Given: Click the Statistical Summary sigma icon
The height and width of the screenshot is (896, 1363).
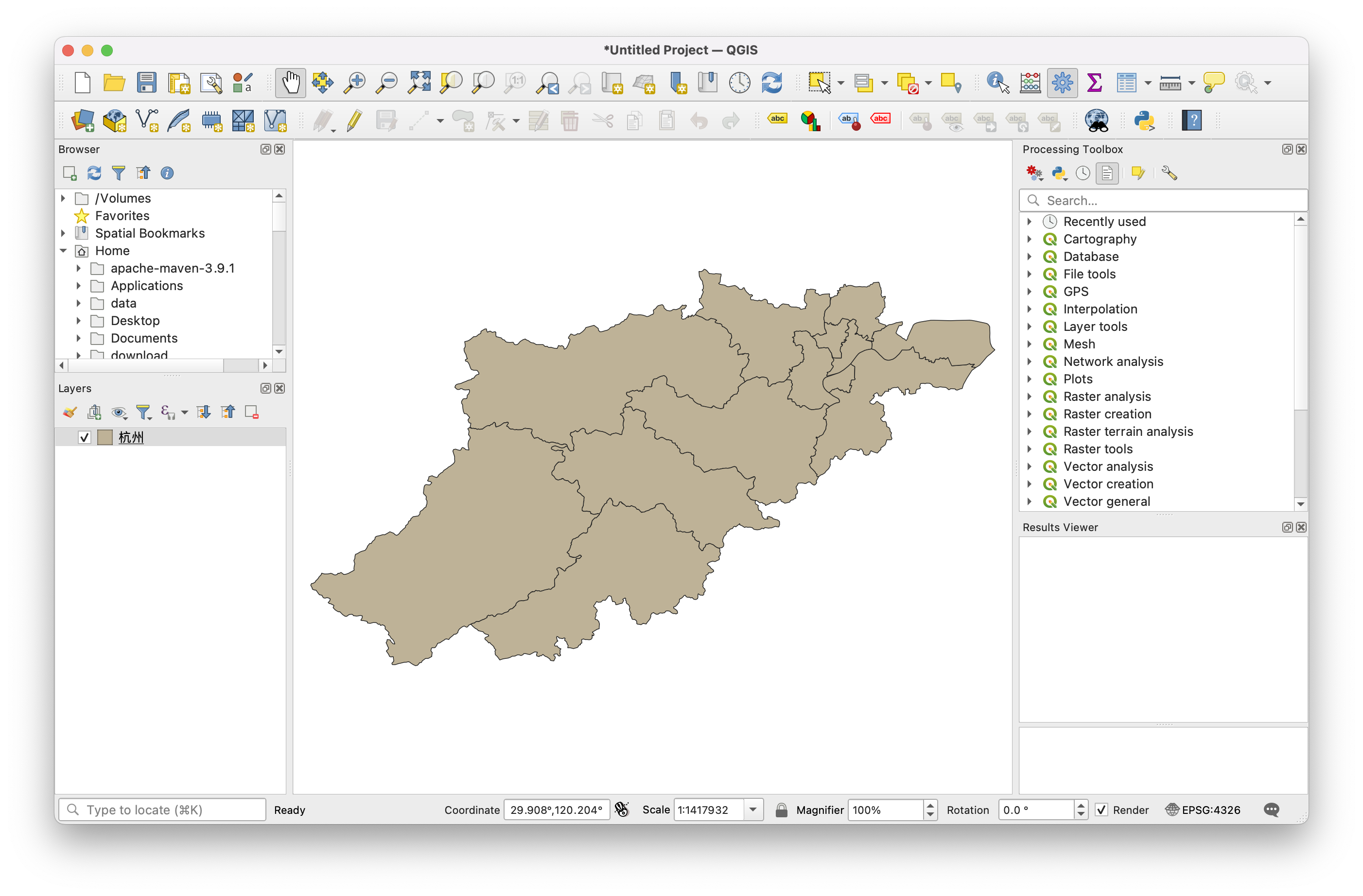Looking at the screenshot, I should coord(1094,83).
